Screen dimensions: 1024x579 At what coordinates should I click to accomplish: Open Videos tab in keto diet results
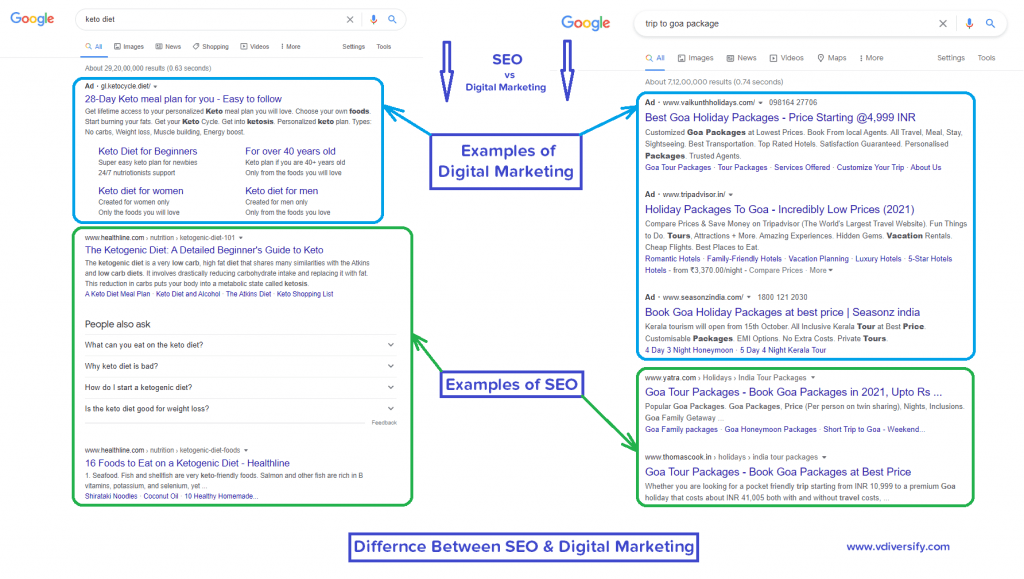255,47
